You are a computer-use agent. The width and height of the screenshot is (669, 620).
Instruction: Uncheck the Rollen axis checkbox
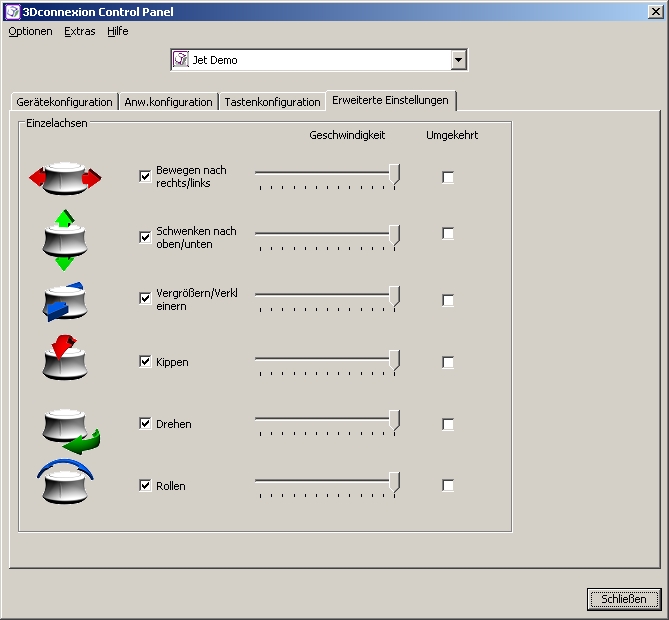pos(145,485)
